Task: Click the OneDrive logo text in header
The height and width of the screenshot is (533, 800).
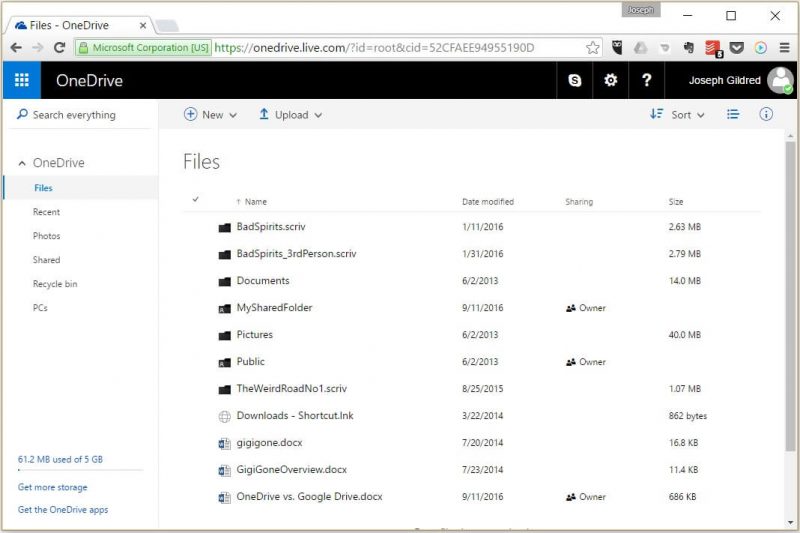Action: tap(89, 81)
